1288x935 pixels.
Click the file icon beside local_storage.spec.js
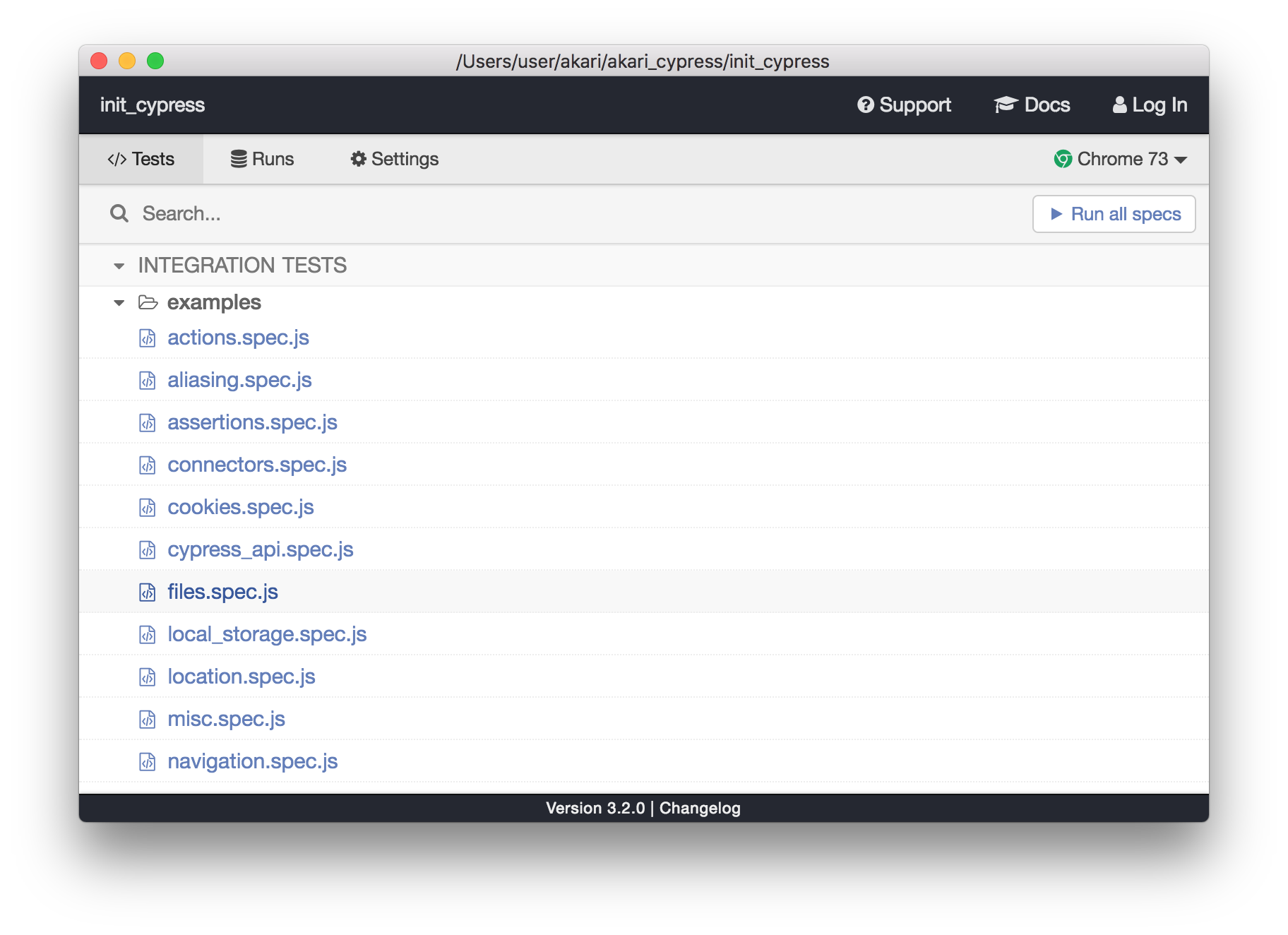pyautogui.click(x=147, y=635)
